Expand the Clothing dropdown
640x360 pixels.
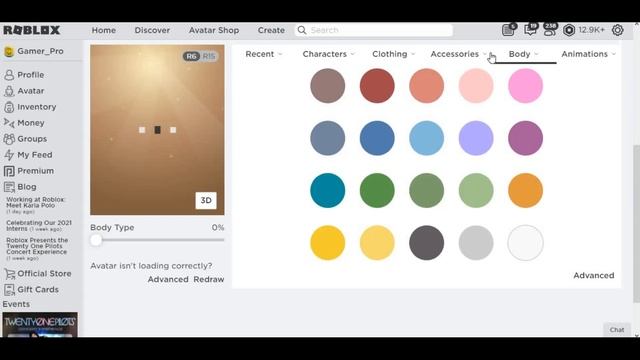tap(393, 54)
